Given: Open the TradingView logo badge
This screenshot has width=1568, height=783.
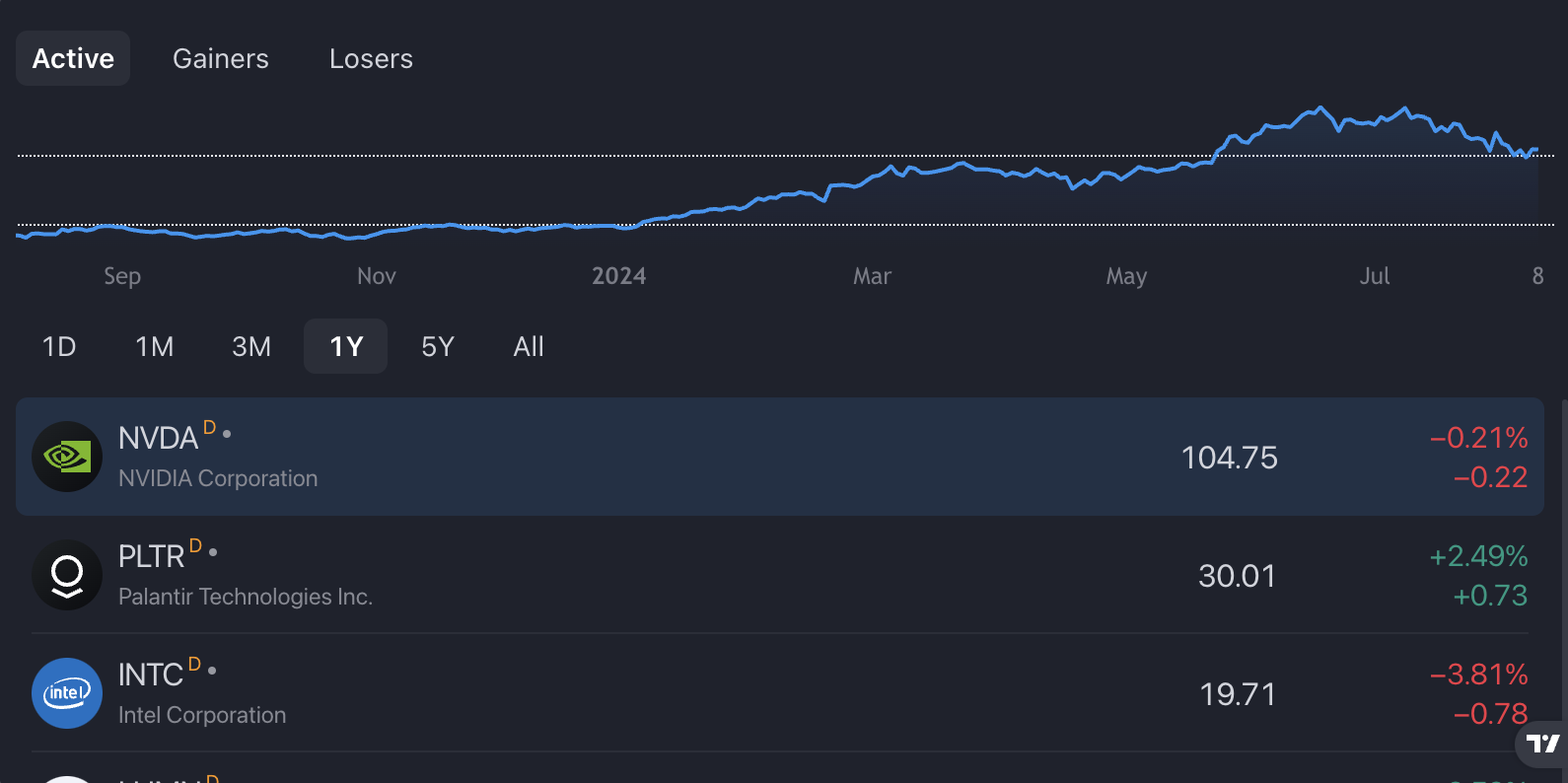Looking at the screenshot, I should tap(1543, 744).
